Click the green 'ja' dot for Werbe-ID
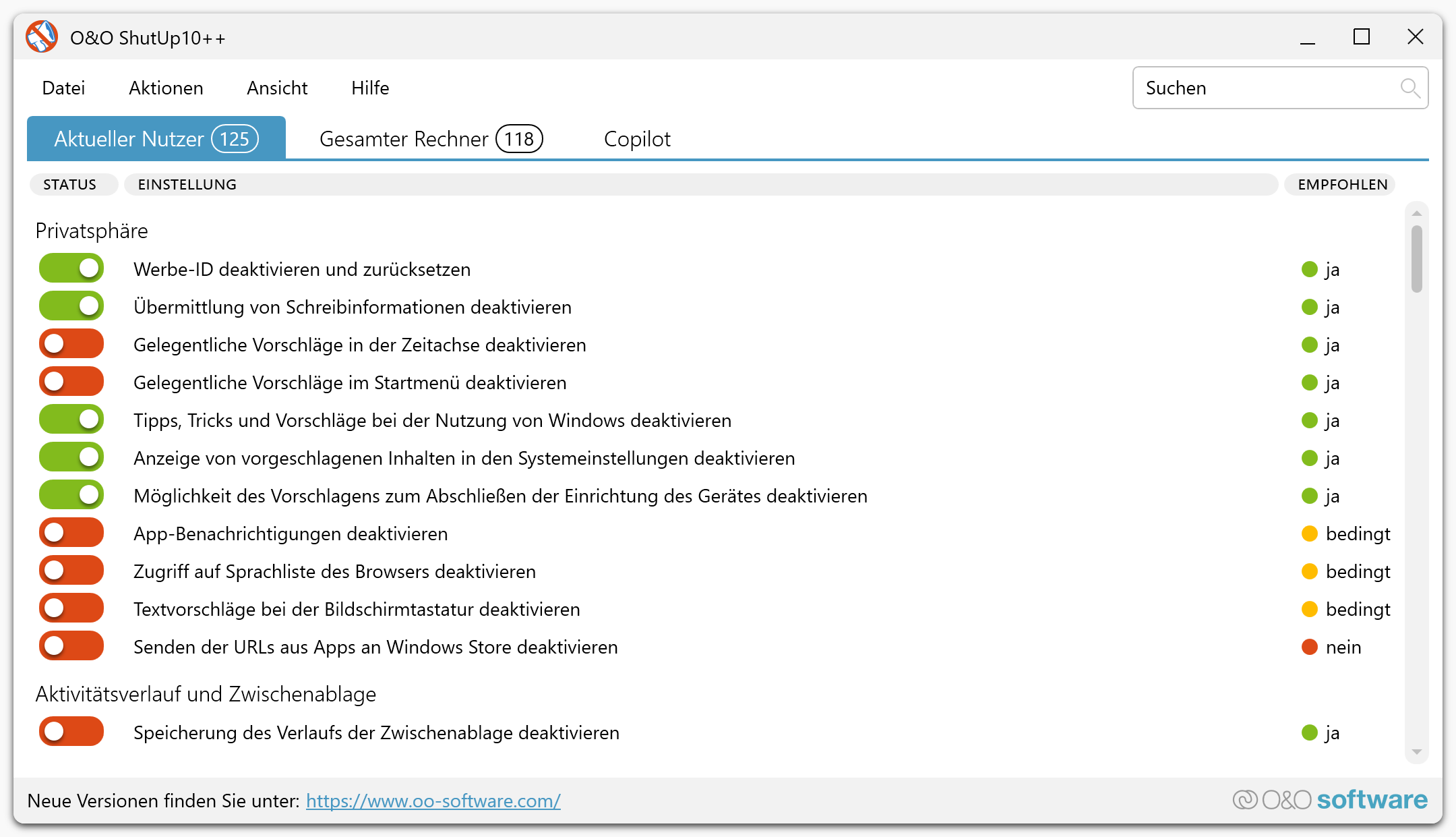 pos(1309,270)
